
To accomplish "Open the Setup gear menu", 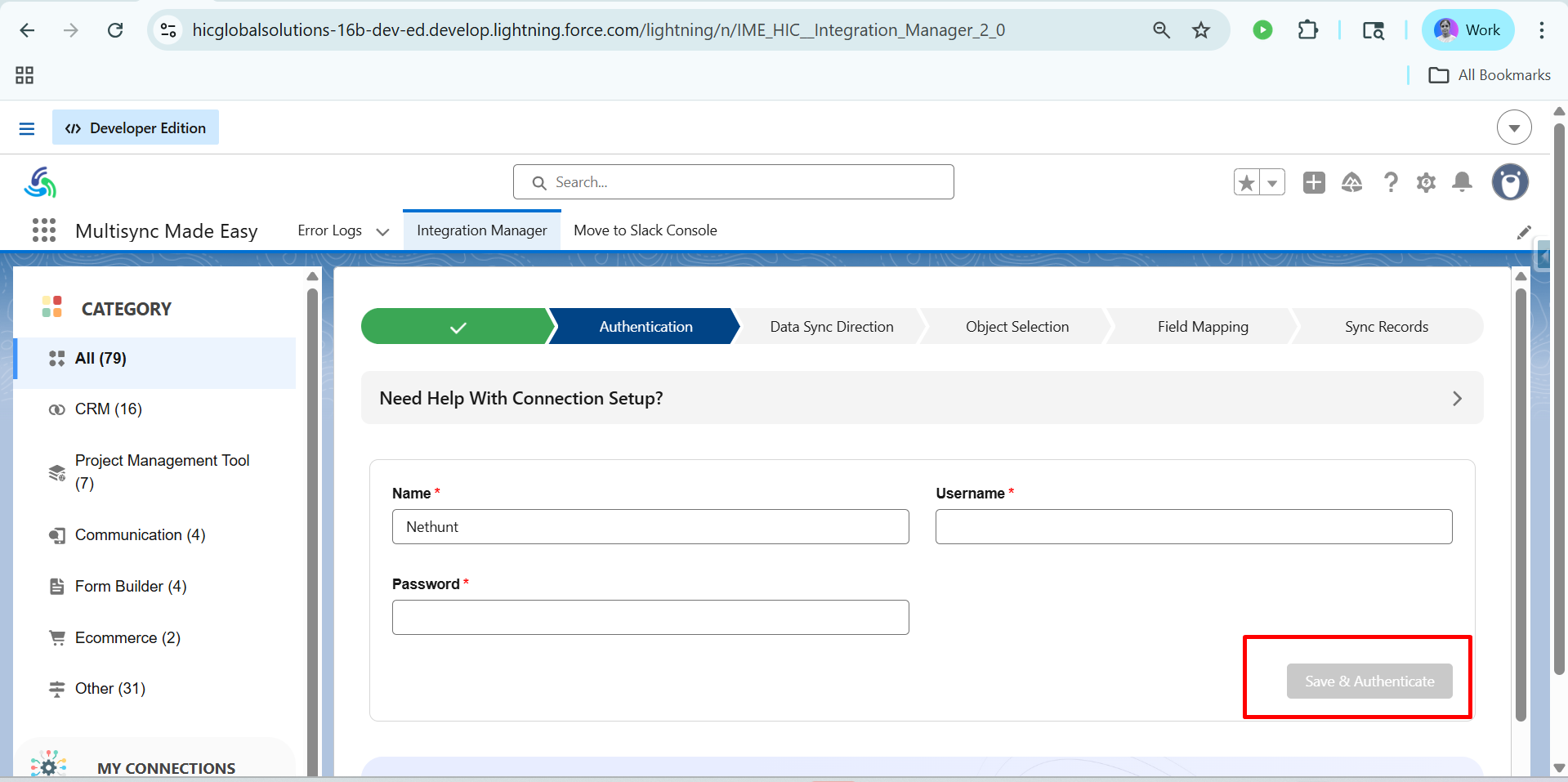I will click(x=1426, y=182).
